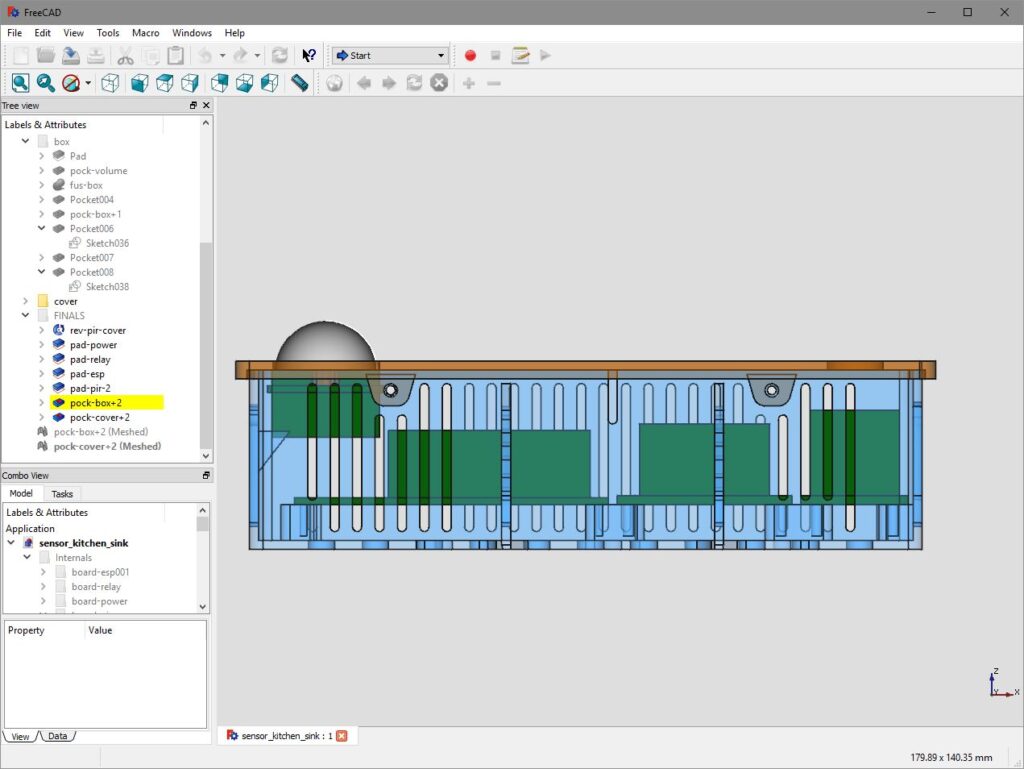Select rev-pir-cover in the tree

click(x=98, y=330)
